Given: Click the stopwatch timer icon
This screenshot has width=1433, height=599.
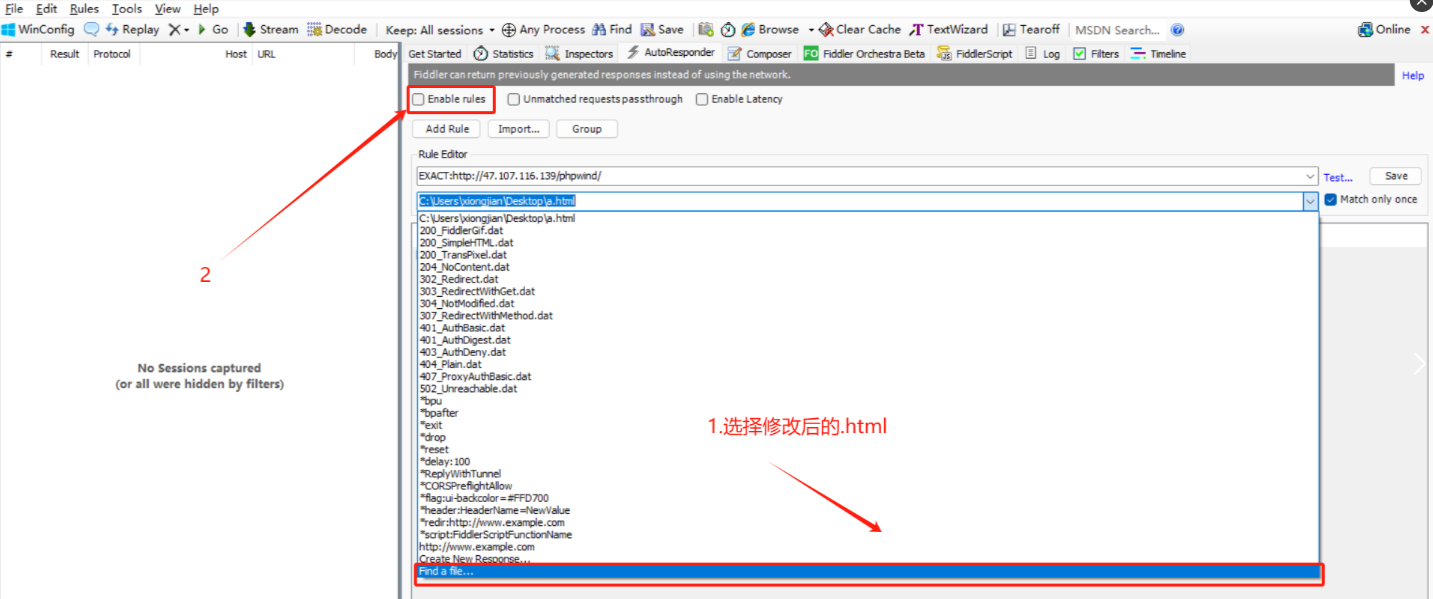Looking at the screenshot, I should coord(728,30).
